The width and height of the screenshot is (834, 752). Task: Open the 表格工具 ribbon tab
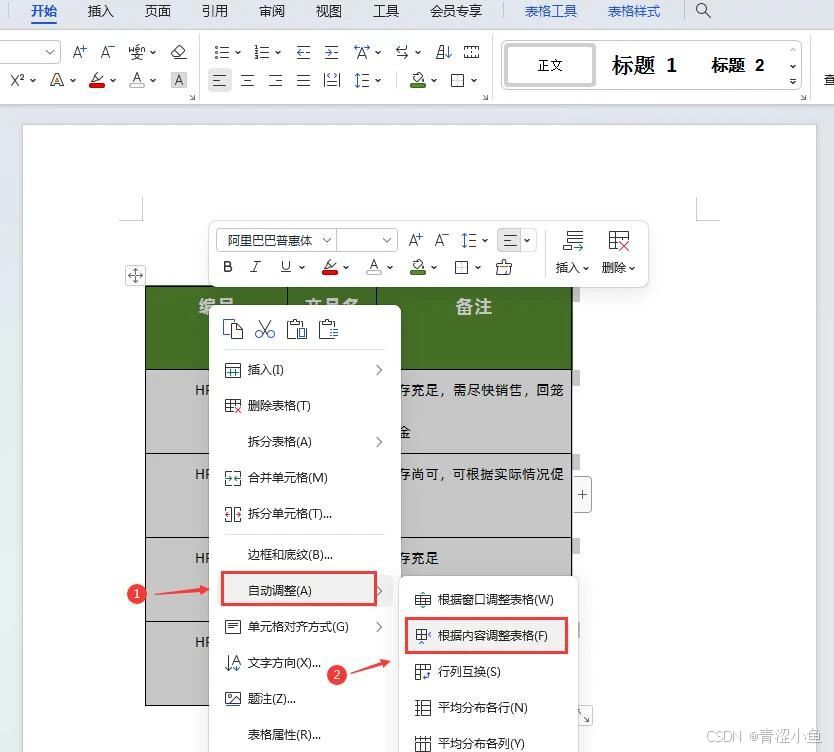(x=551, y=11)
